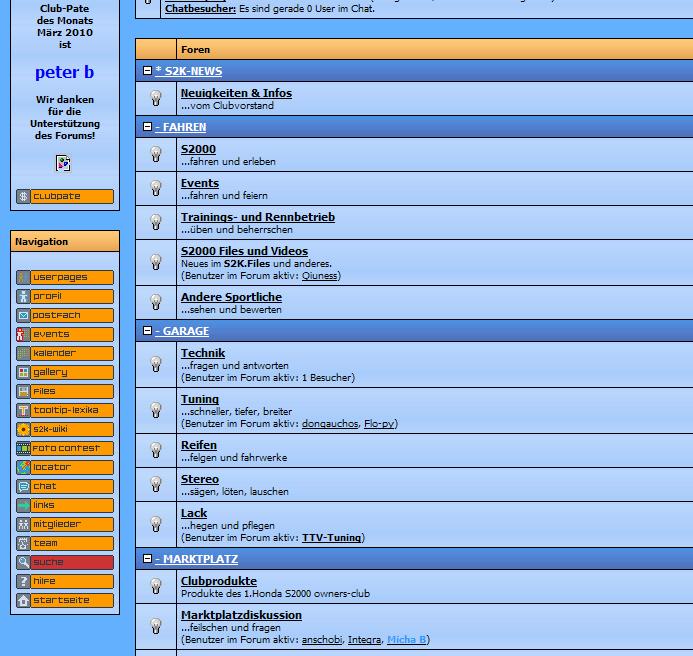Select the red suche navigation button
The image size is (693, 656).
[x=65, y=562]
